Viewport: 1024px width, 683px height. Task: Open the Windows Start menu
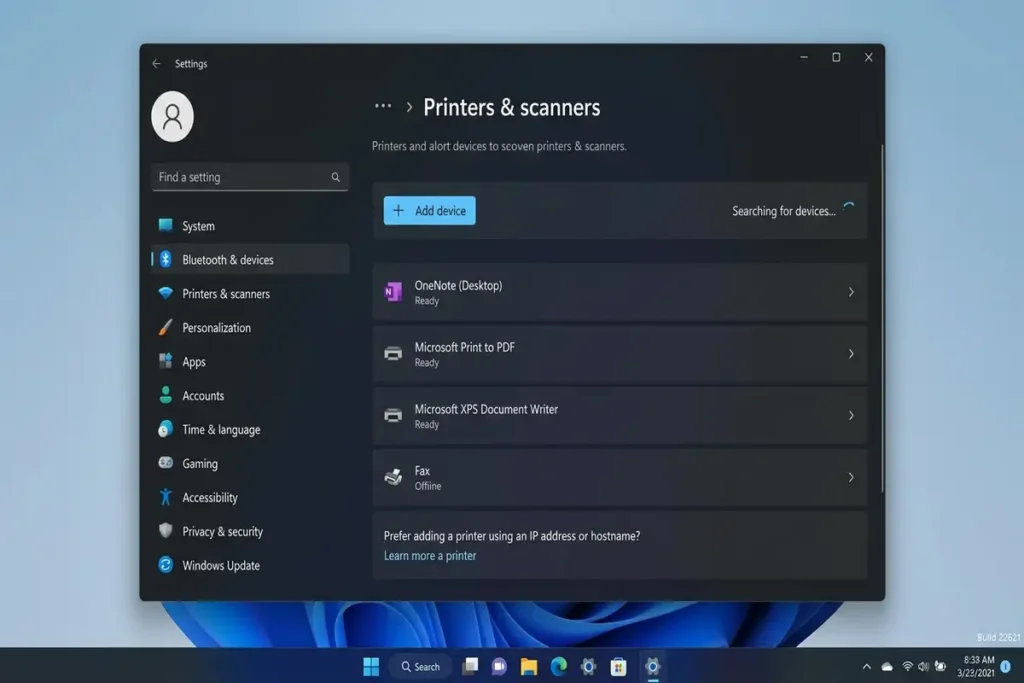(x=371, y=667)
